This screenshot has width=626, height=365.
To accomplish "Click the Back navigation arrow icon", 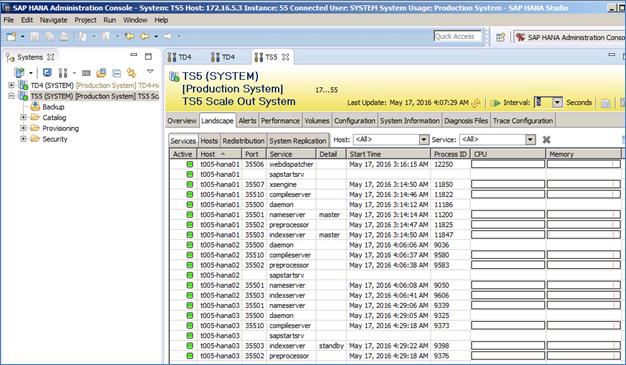I will tap(145, 36).
